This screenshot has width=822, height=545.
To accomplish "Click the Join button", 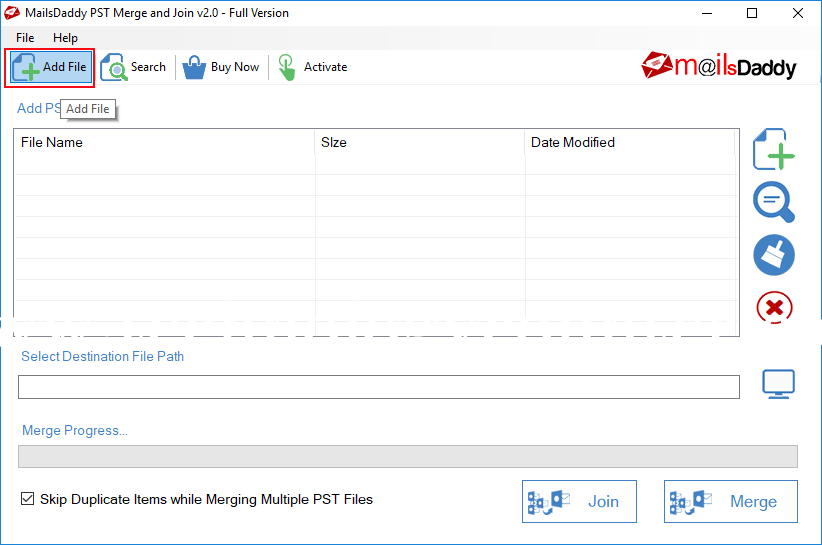I will tap(579, 502).
